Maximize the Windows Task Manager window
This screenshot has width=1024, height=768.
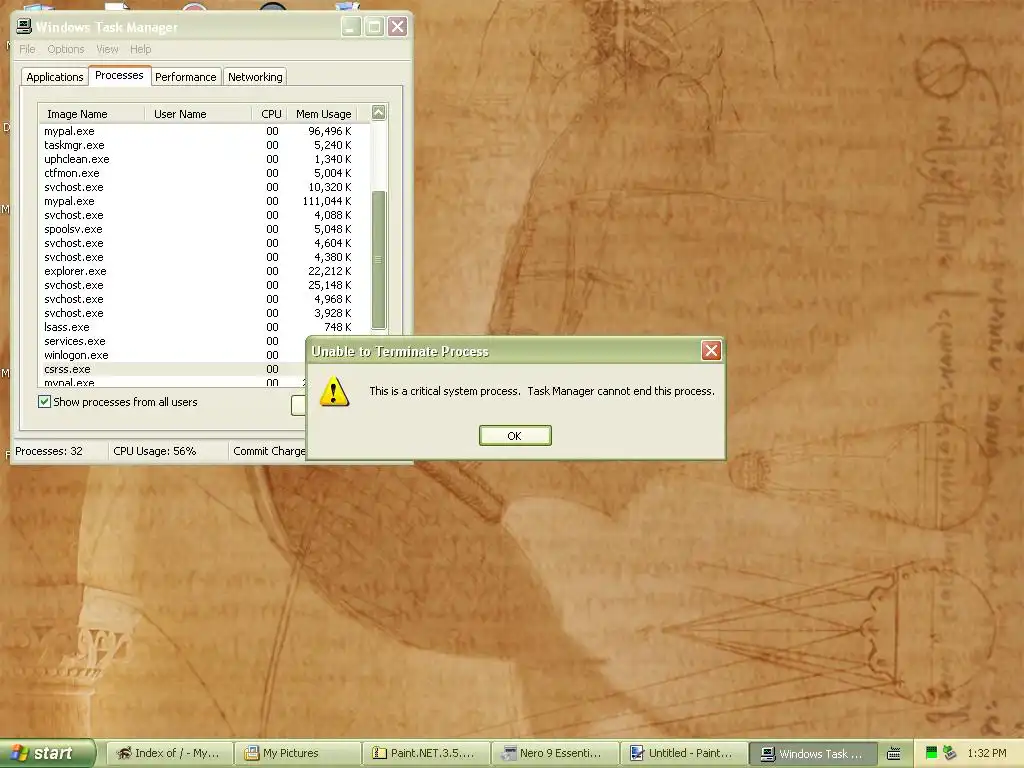click(x=374, y=27)
